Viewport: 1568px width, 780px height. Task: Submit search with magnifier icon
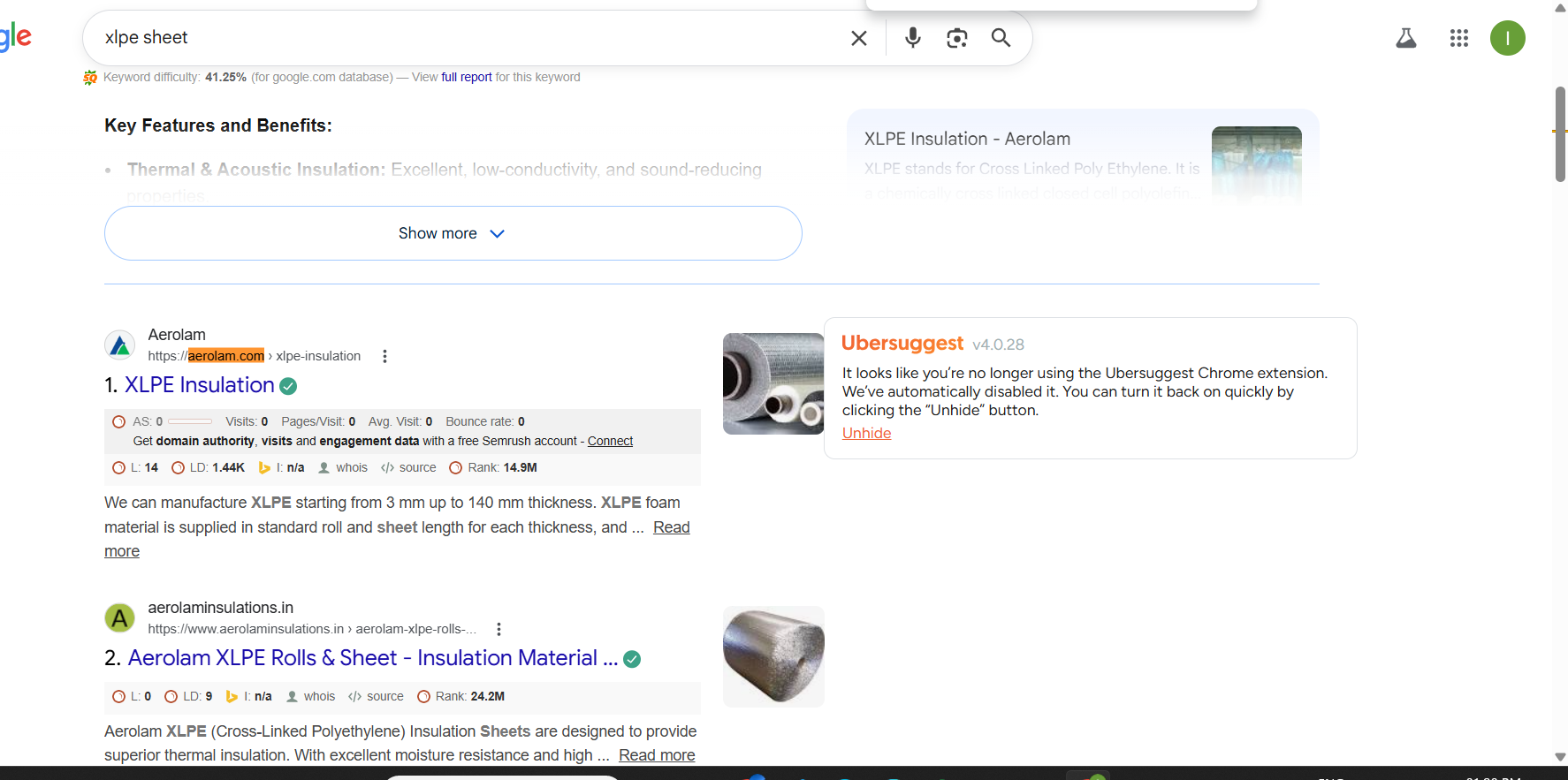(x=1001, y=38)
